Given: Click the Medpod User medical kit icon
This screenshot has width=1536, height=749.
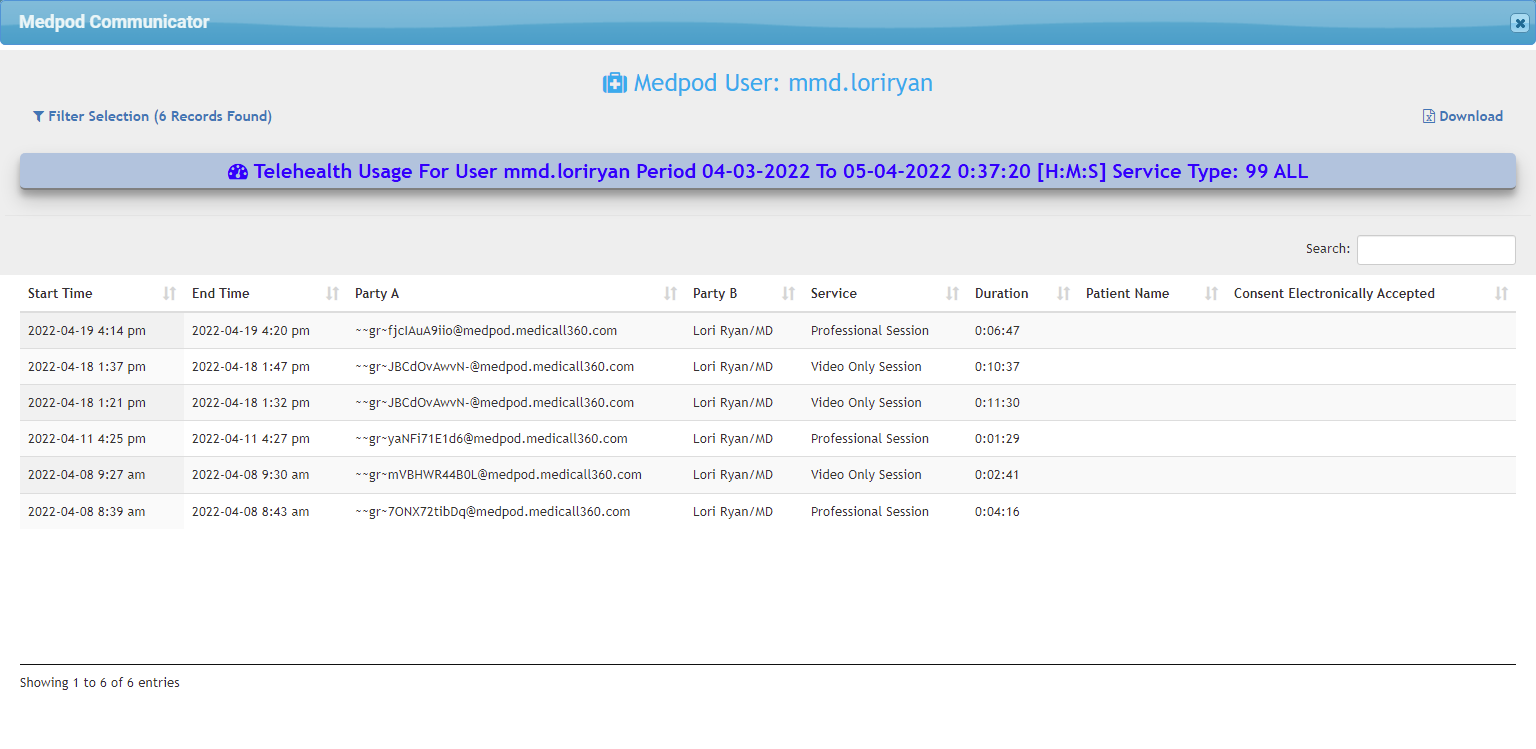Looking at the screenshot, I should tap(614, 83).
